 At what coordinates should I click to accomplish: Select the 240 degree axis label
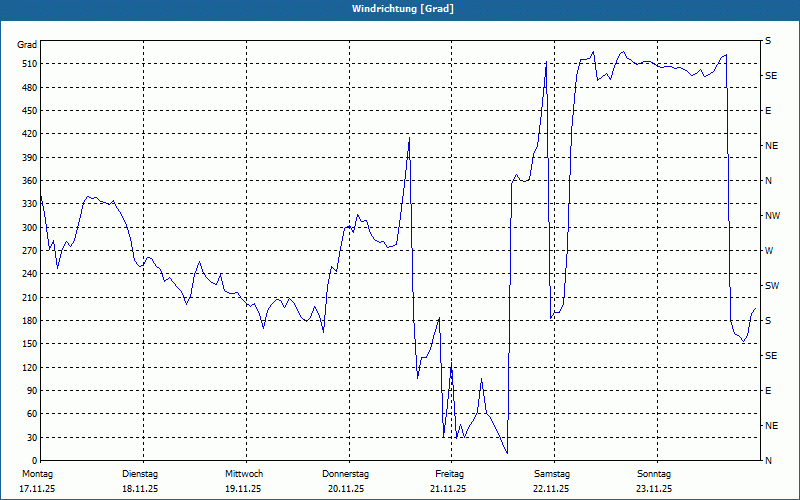click(30, 274)
